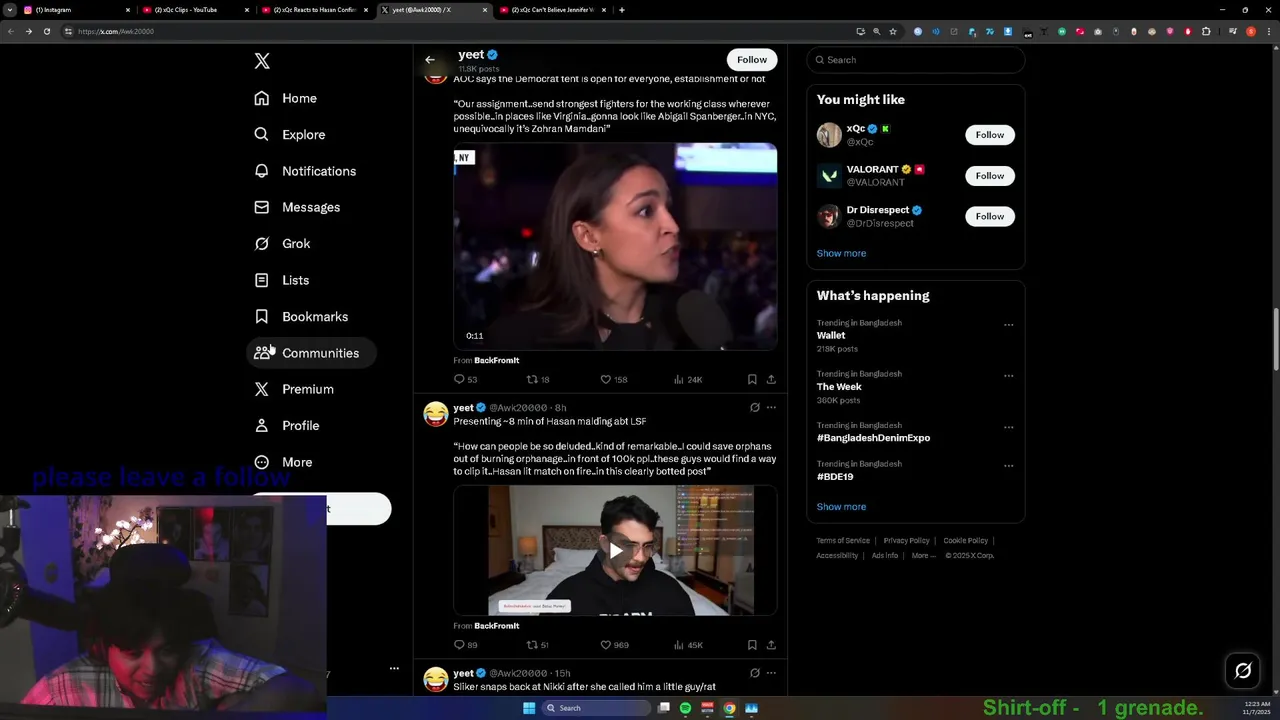The height and width of the screenshot is (720, 1280).
Task: Open the Windows Start menu
Action: coord(529,708)
